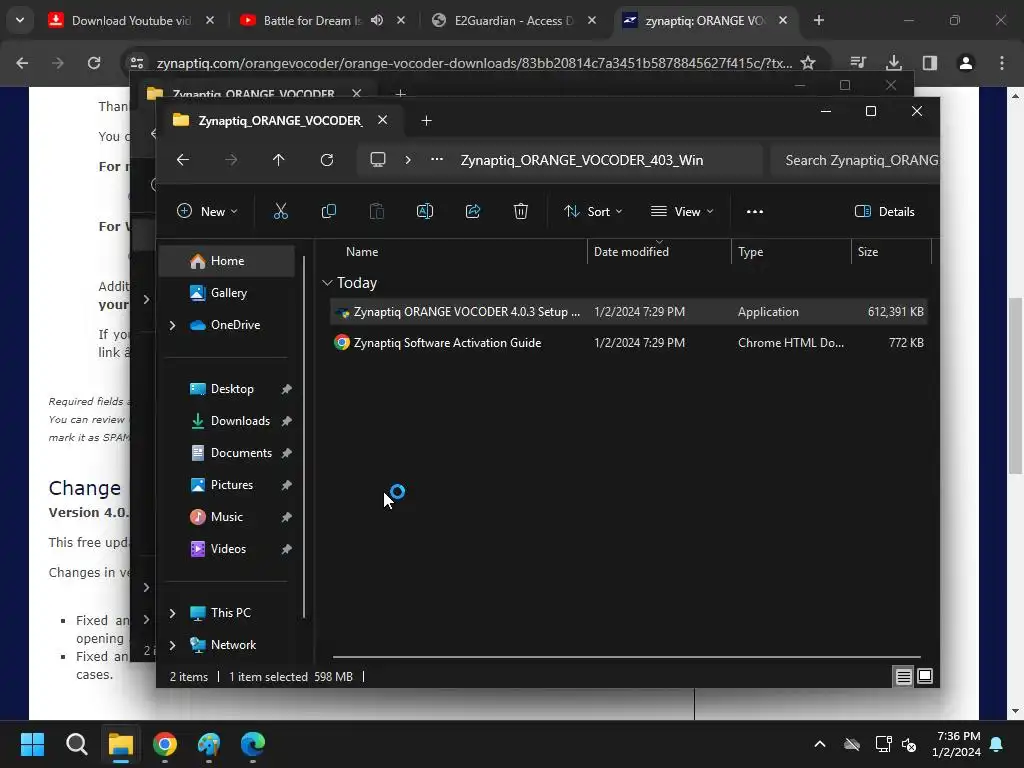Open Windows Start menu
Viewport: 1024px width, 768px height.
point(32,744)
